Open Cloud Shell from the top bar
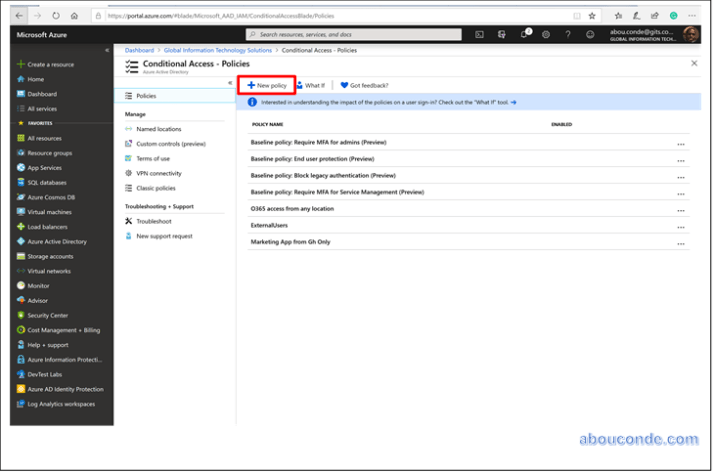Viewport: 714px width, 472px height. [x=480, y=34]
